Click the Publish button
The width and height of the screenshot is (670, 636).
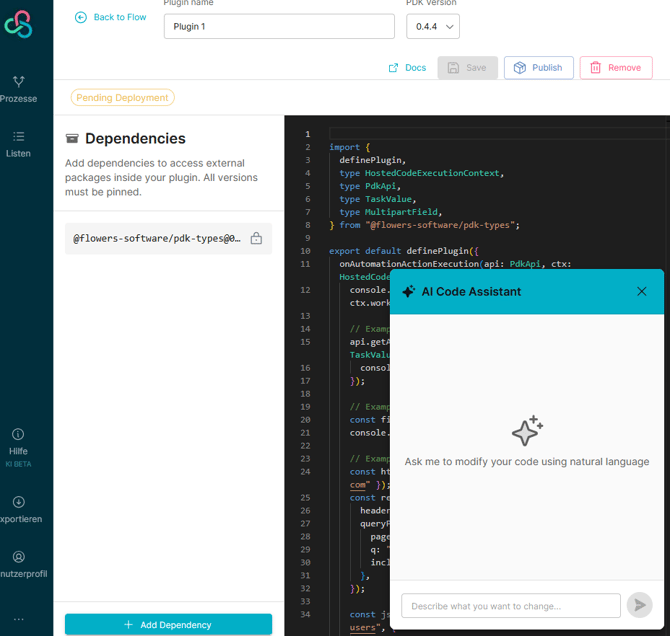[538, 68]
